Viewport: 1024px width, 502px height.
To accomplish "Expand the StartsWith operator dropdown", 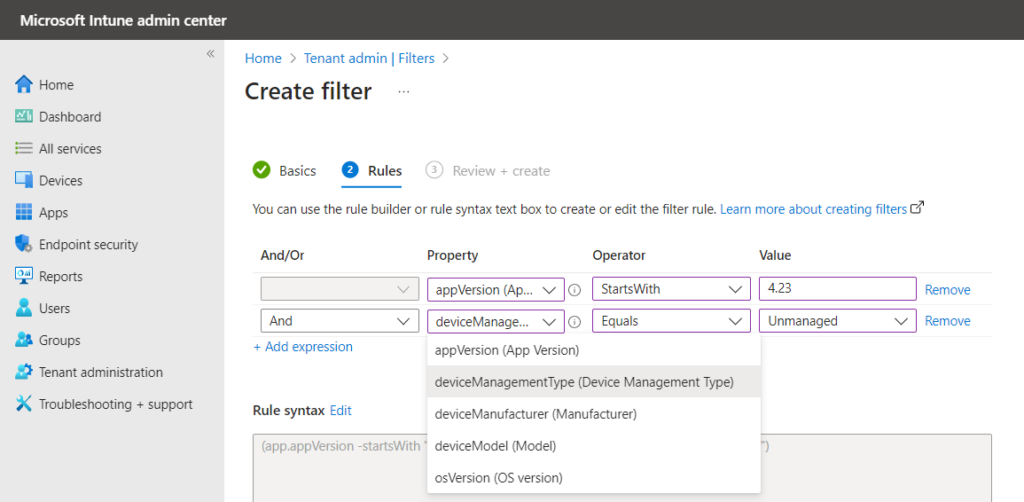I will coord(671,289).
